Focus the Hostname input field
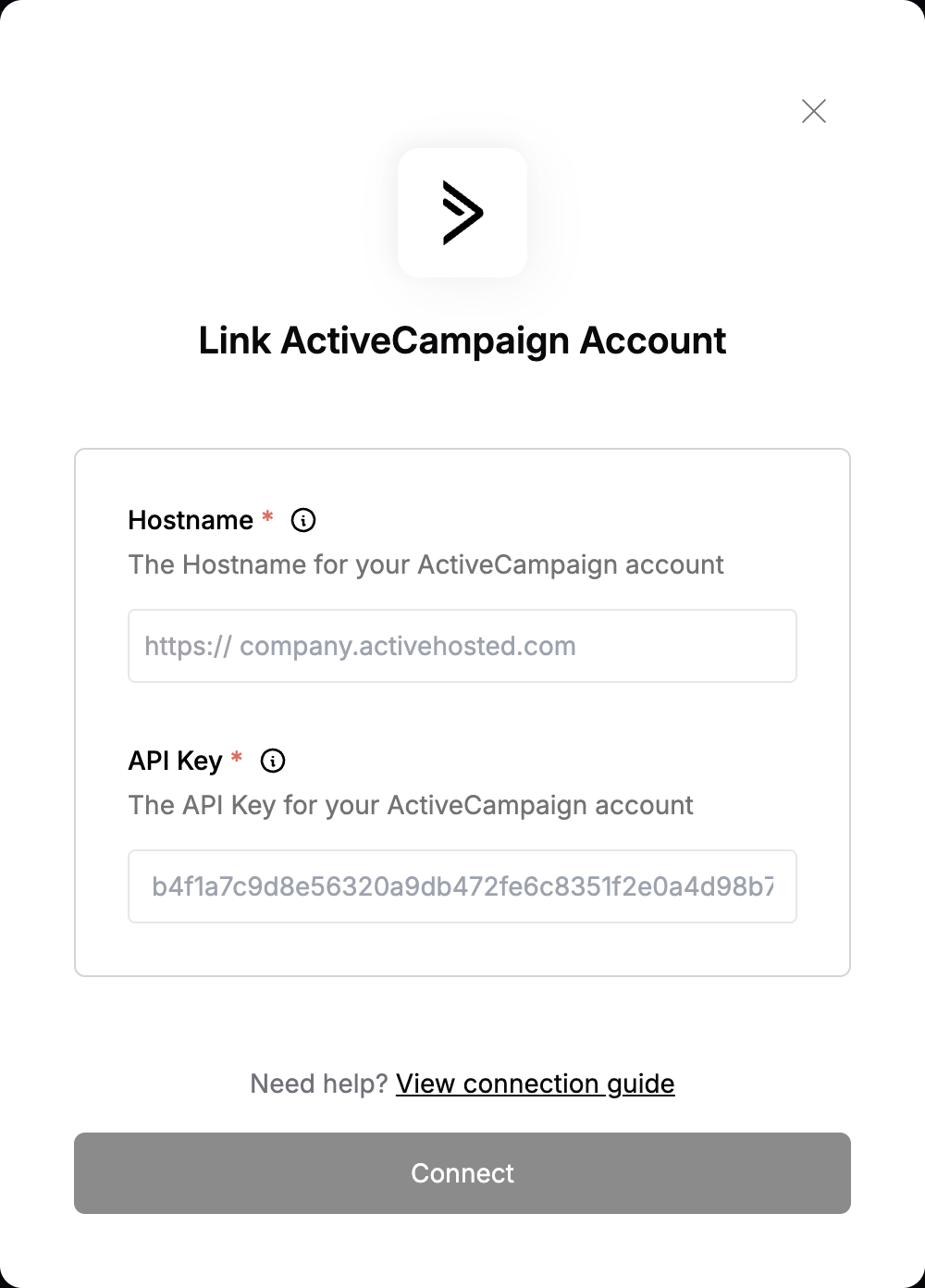 click(462, 646)
